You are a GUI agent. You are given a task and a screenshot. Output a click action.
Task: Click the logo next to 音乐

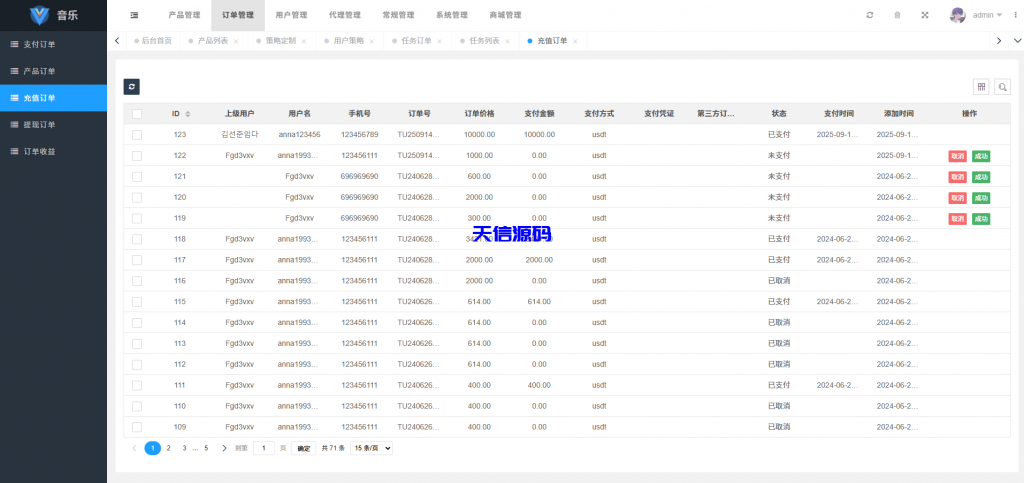[40, 15]
